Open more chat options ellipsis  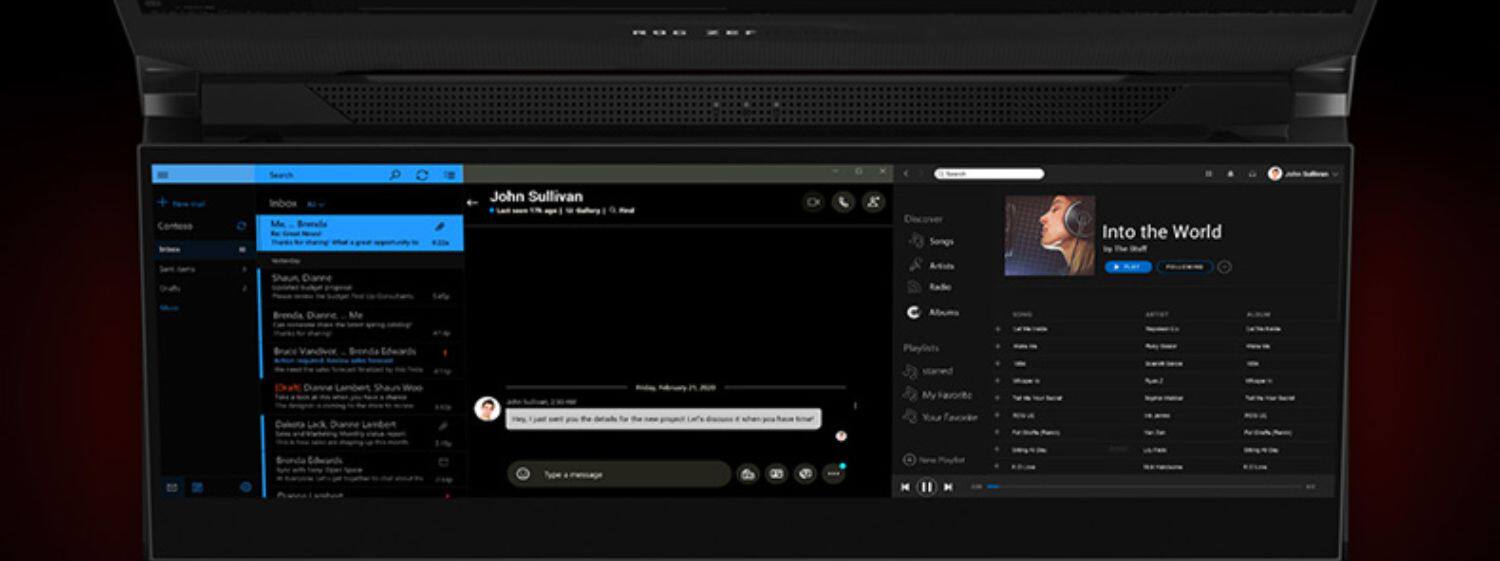pos(834,474)
